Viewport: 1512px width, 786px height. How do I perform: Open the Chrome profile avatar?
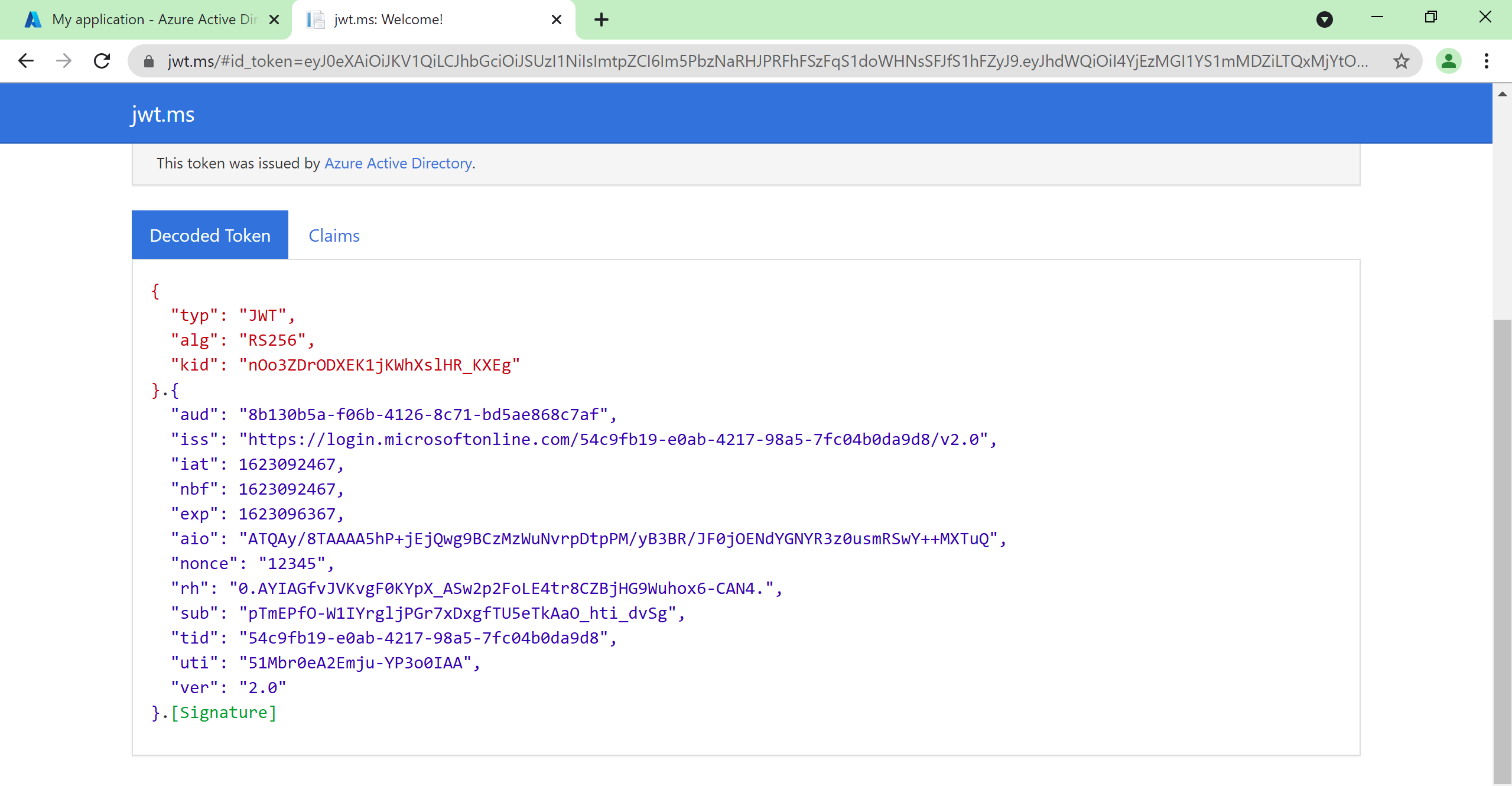tap(1448, 61)
